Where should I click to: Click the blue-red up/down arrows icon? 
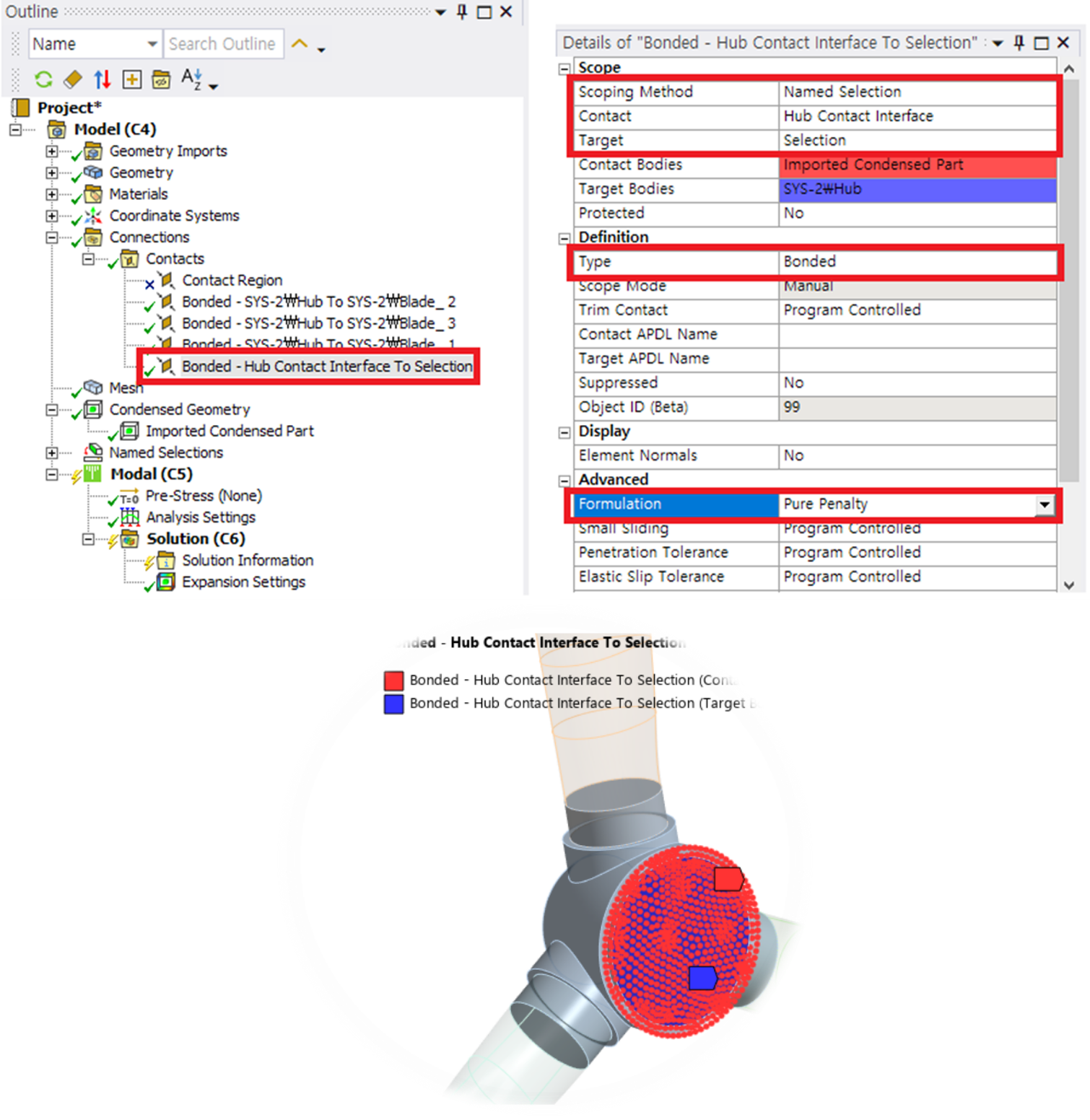coord(103,79)
